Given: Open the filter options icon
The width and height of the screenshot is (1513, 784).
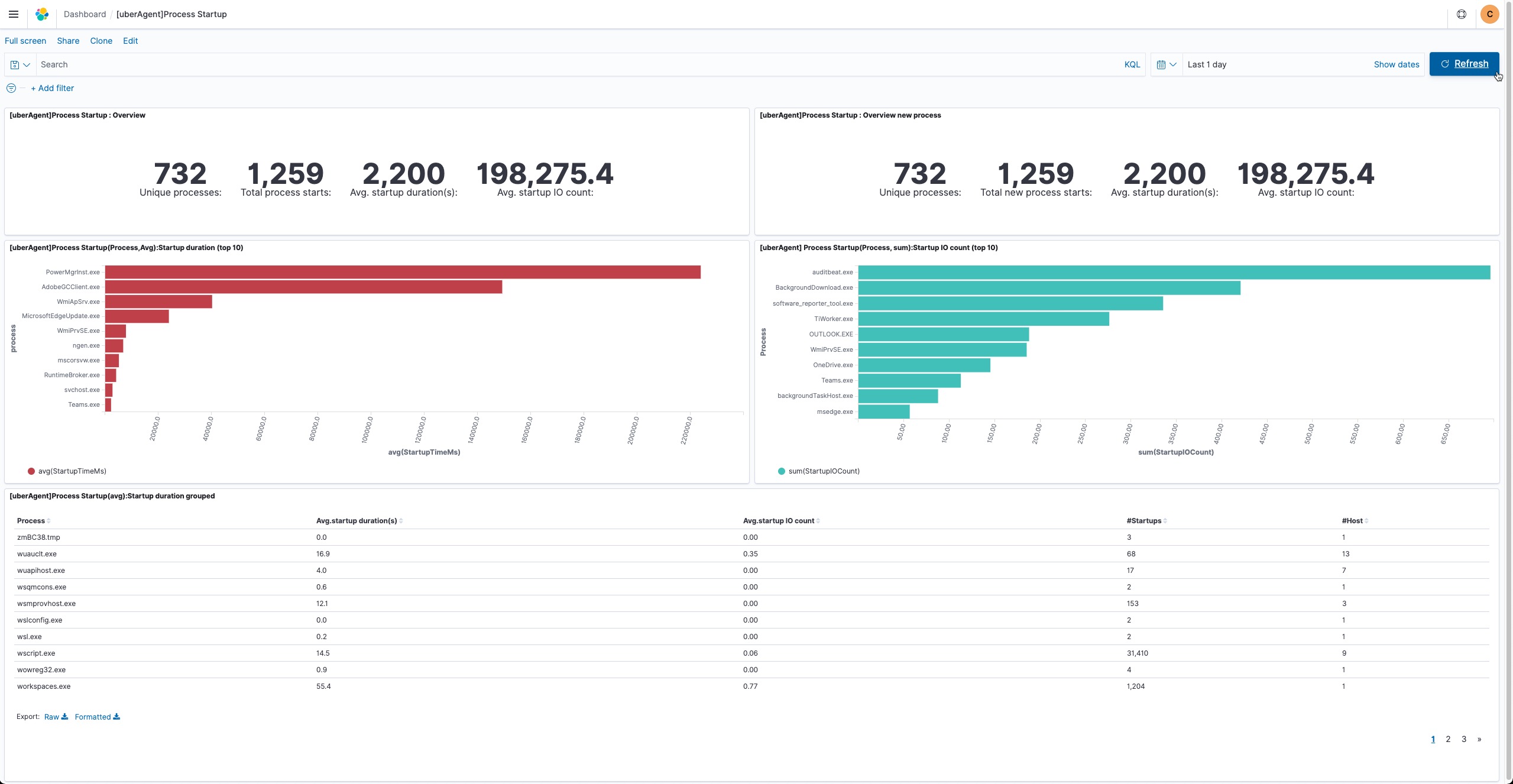Looking at the screenshot, I should [11, 88].
